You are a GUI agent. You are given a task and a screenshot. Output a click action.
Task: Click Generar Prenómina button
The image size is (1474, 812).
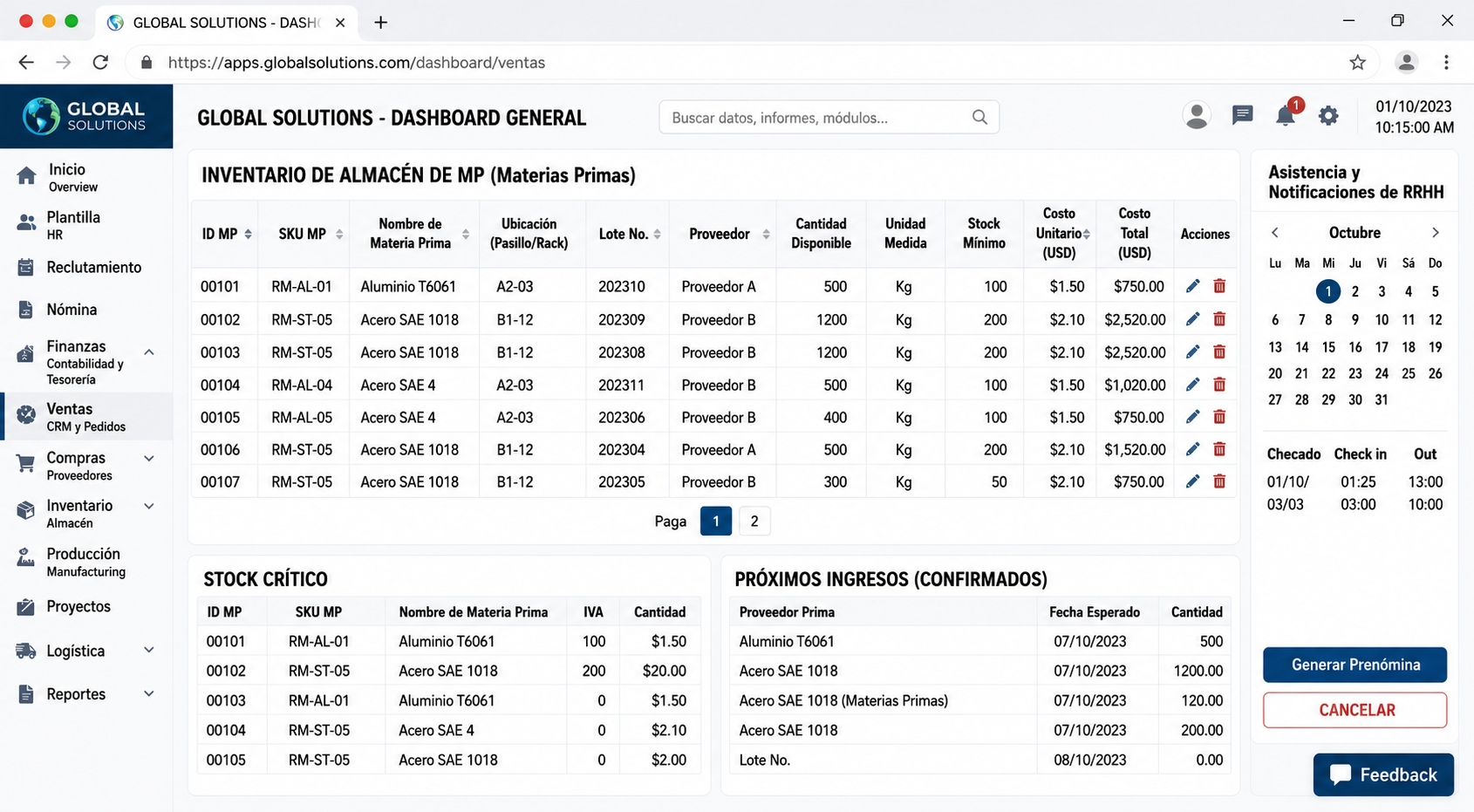point(1355,665)
